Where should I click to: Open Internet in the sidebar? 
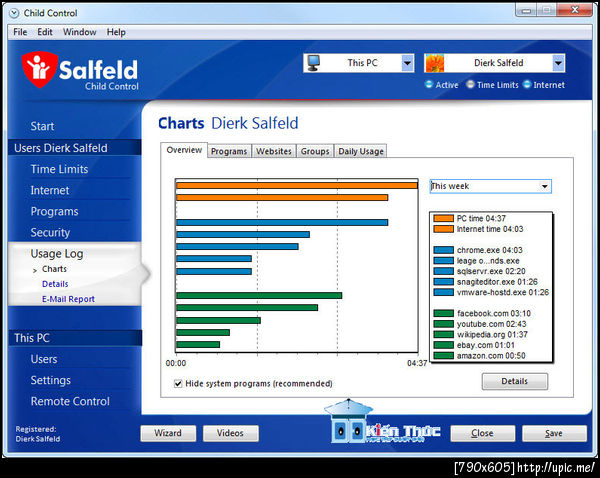50,190
